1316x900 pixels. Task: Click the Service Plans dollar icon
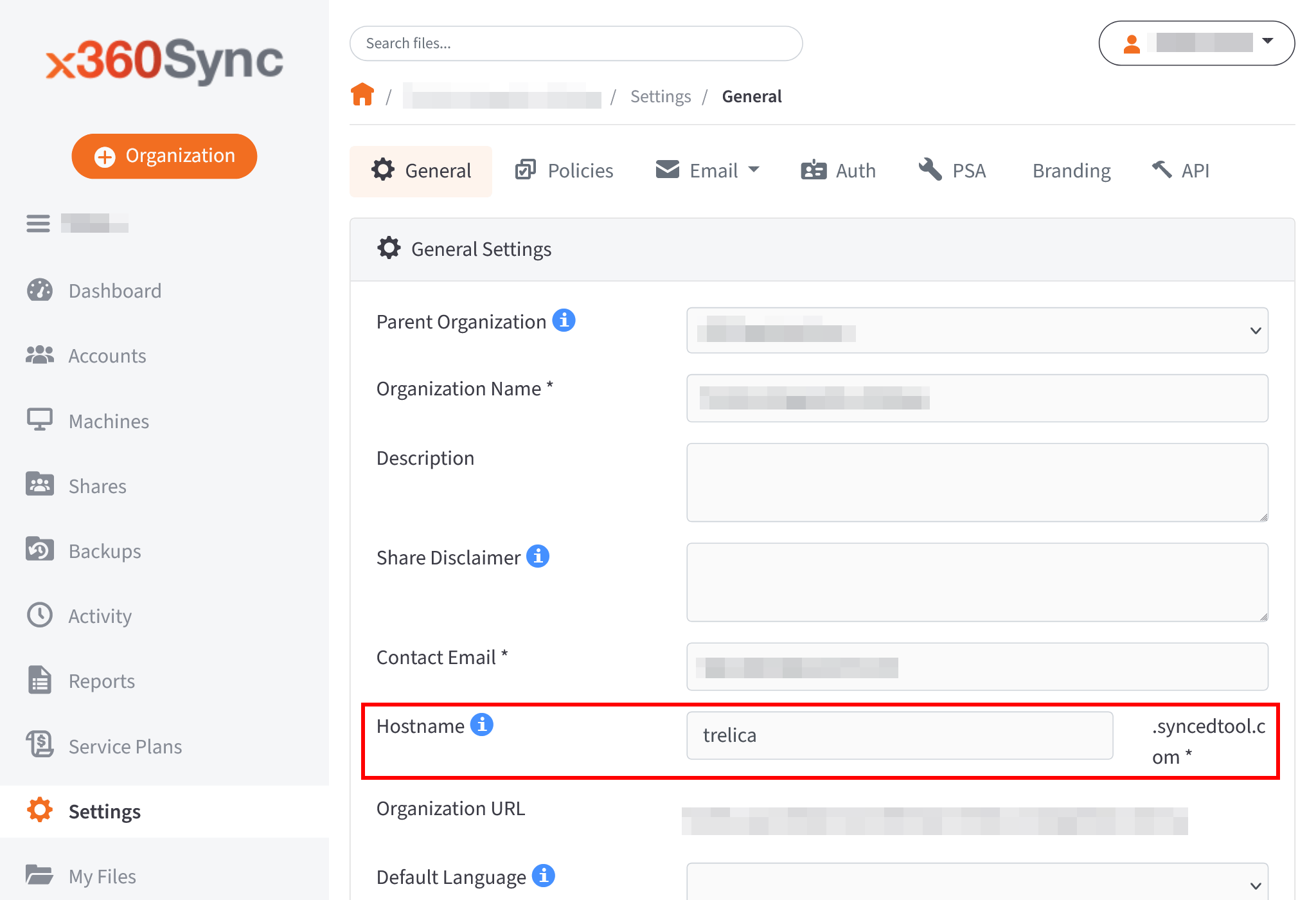[40, 744]
